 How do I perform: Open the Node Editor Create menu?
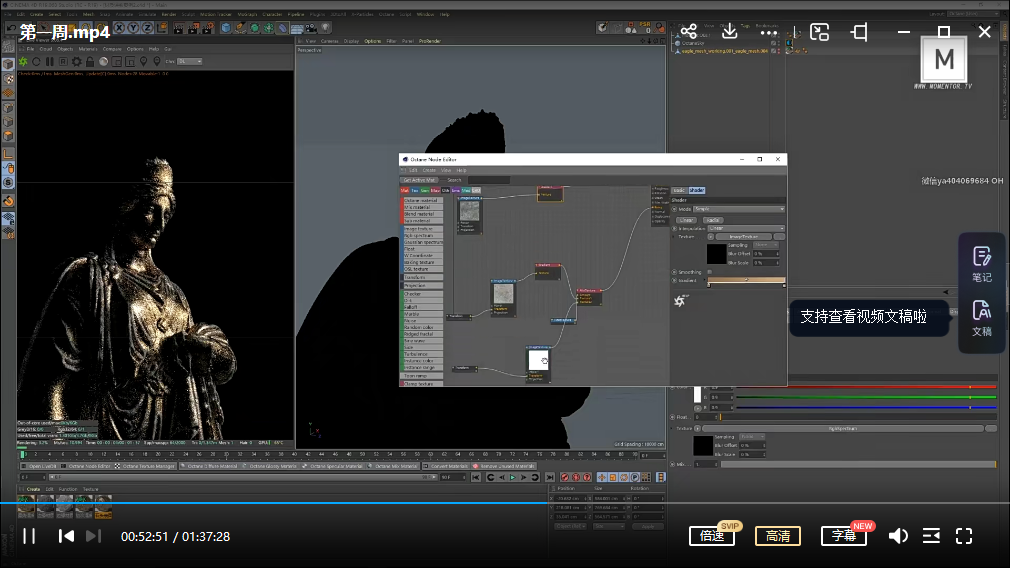pyautogui.click(x=430, y=170)
